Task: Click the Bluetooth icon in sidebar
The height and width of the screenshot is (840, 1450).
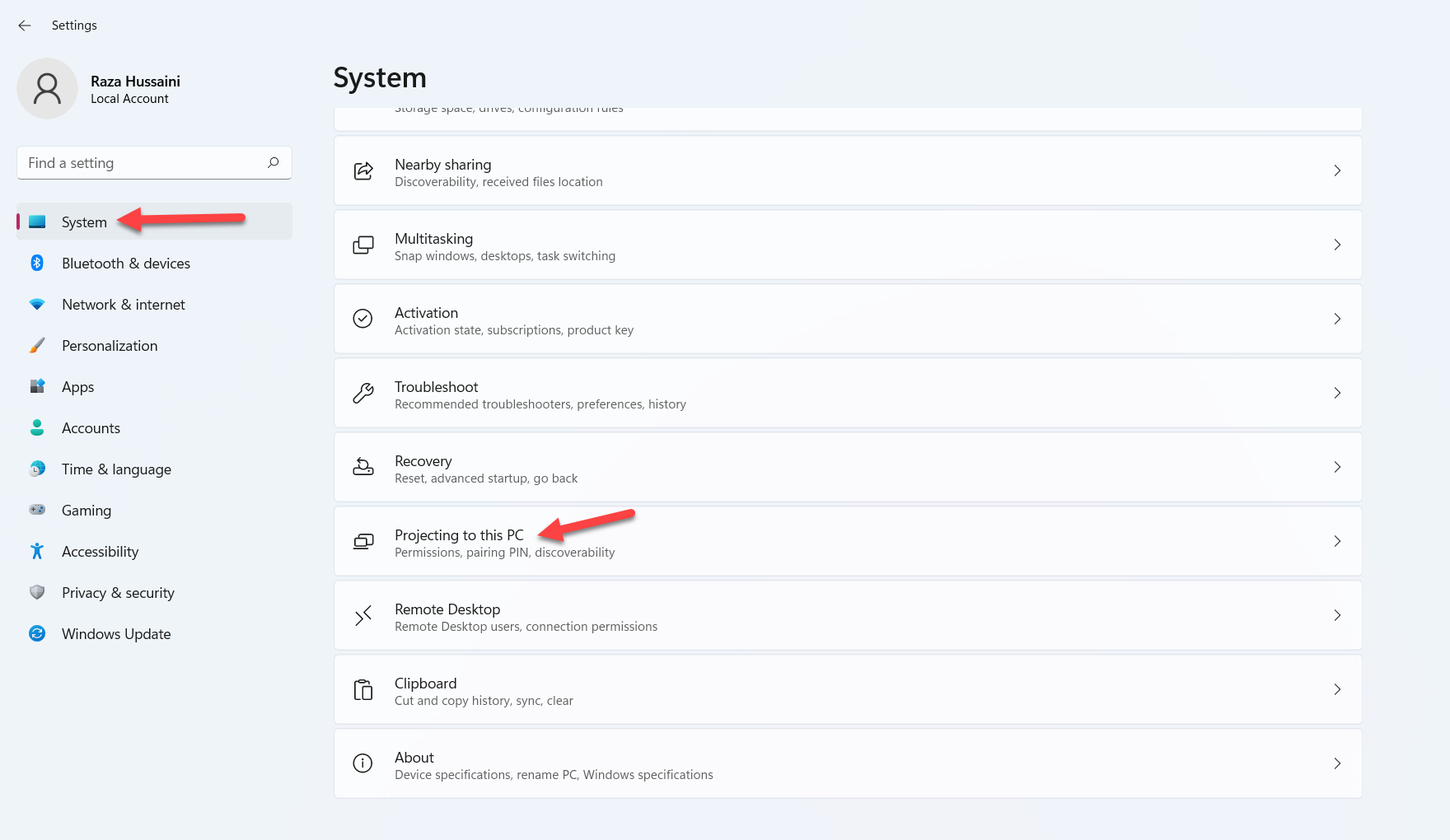Action: [x=37, y=263]
